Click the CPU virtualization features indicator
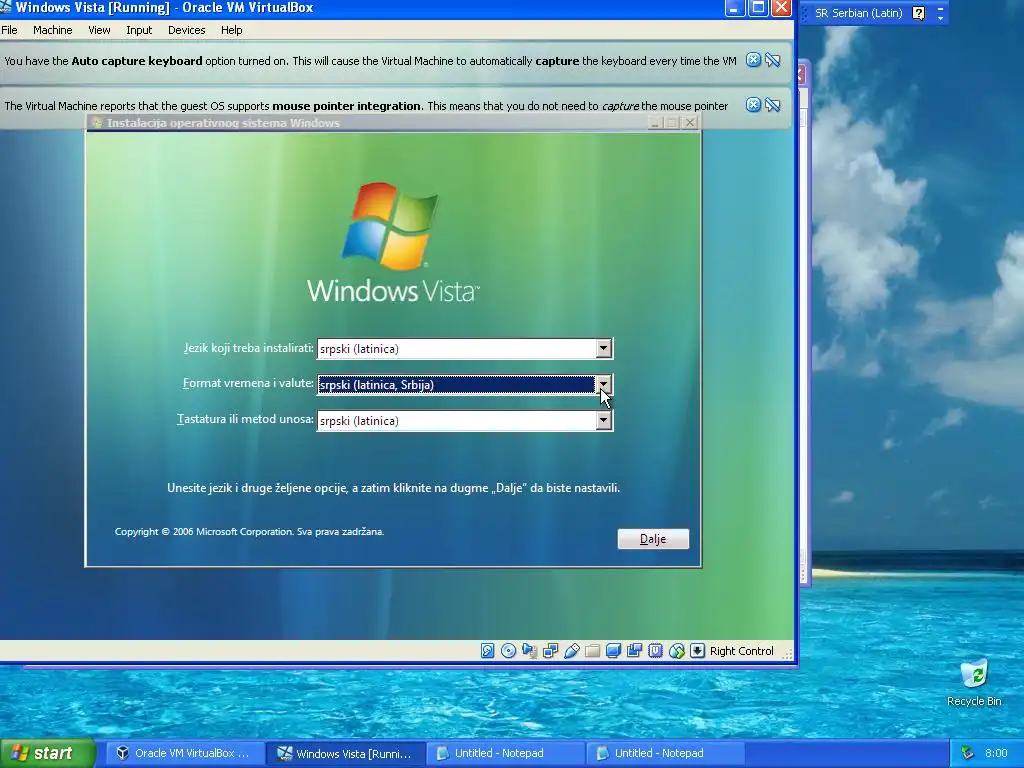 click(x=655, y=650)
